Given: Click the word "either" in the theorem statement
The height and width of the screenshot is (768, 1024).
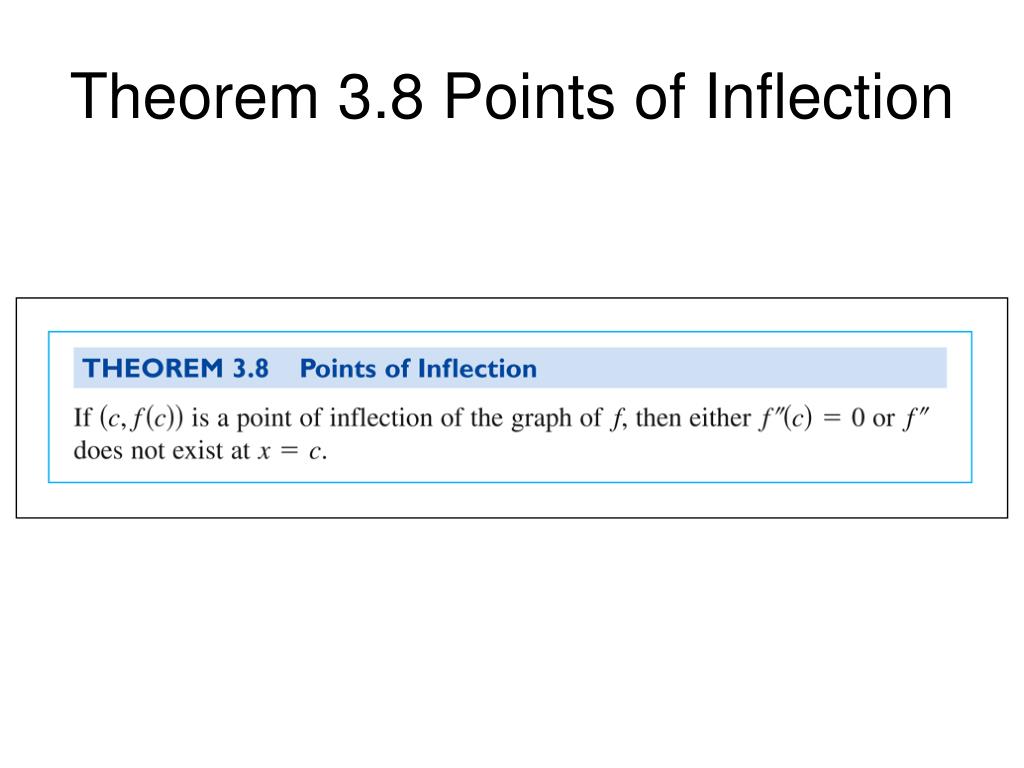Looking at the screenshot, I should click(x=716, y=417).
